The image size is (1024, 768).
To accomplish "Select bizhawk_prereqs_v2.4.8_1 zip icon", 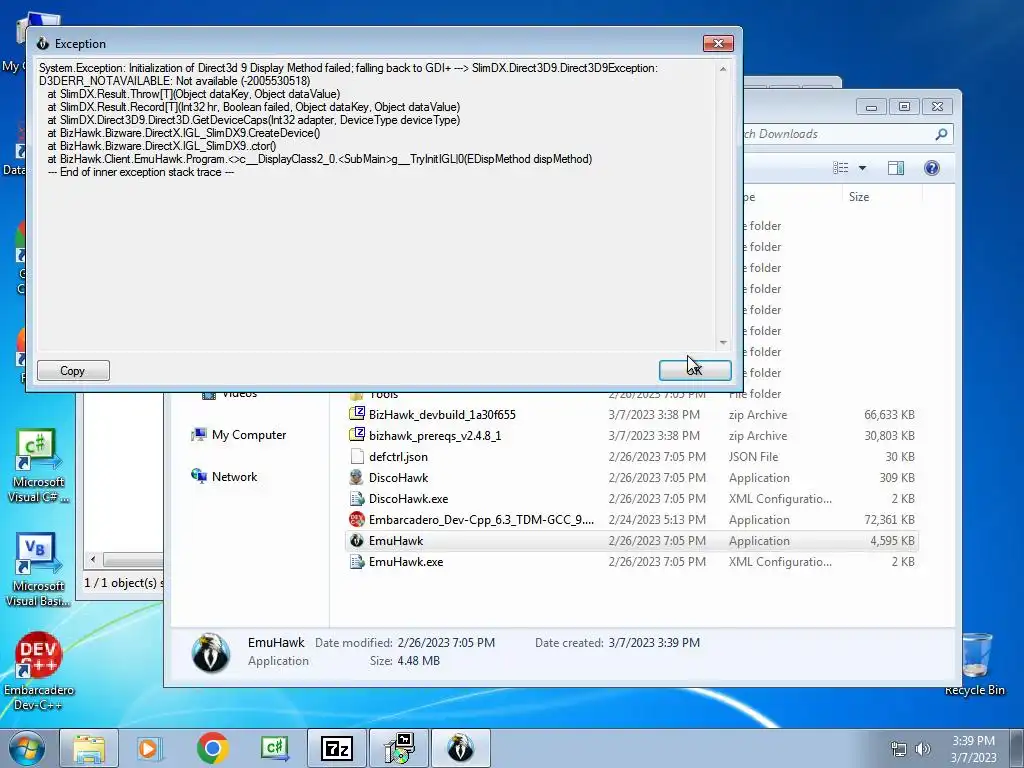I will pyautogui.click(x=357, y=435).
